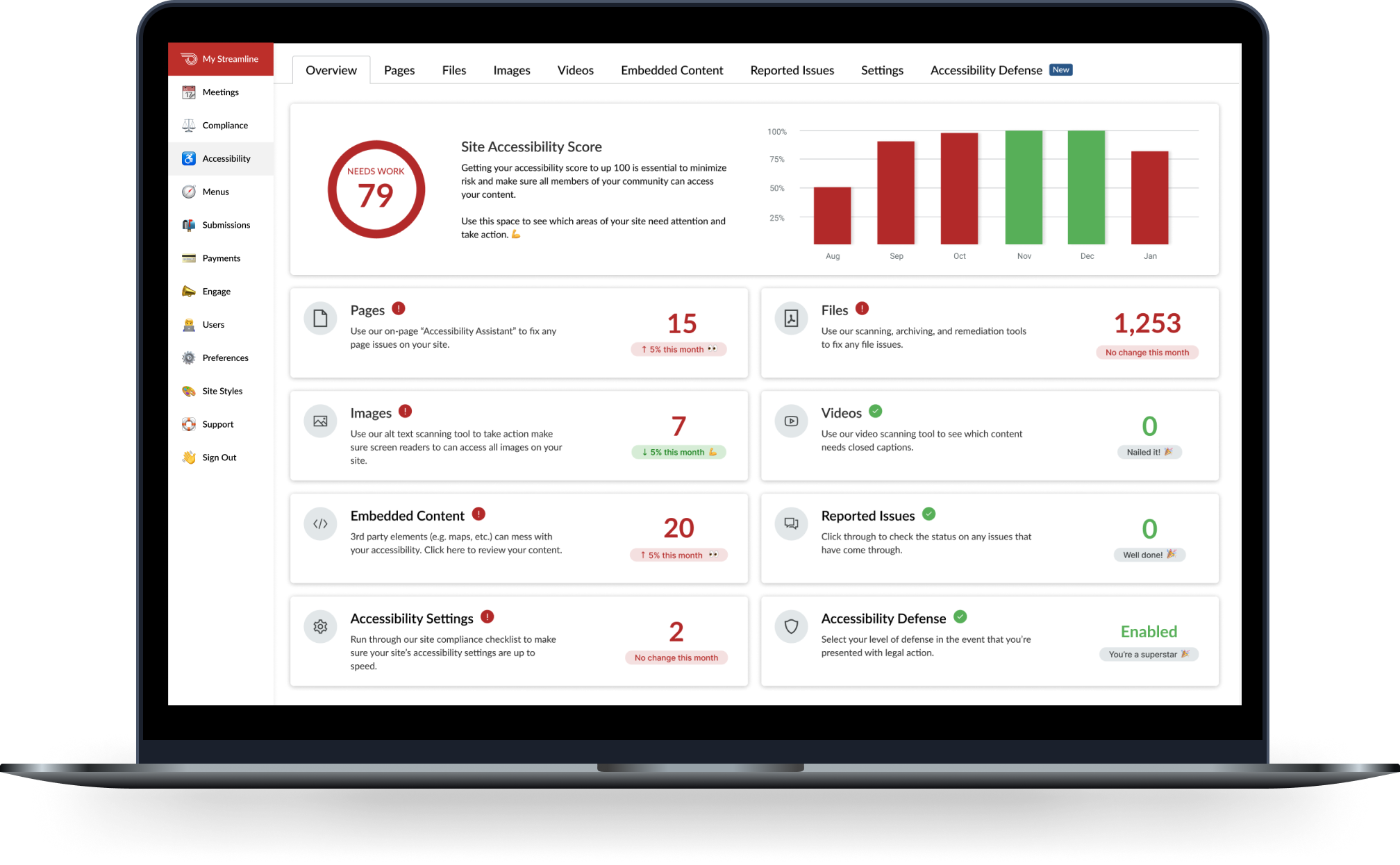
Task: Click the Accessibility Settings gear icon
Action: click(x=320, y=627)
